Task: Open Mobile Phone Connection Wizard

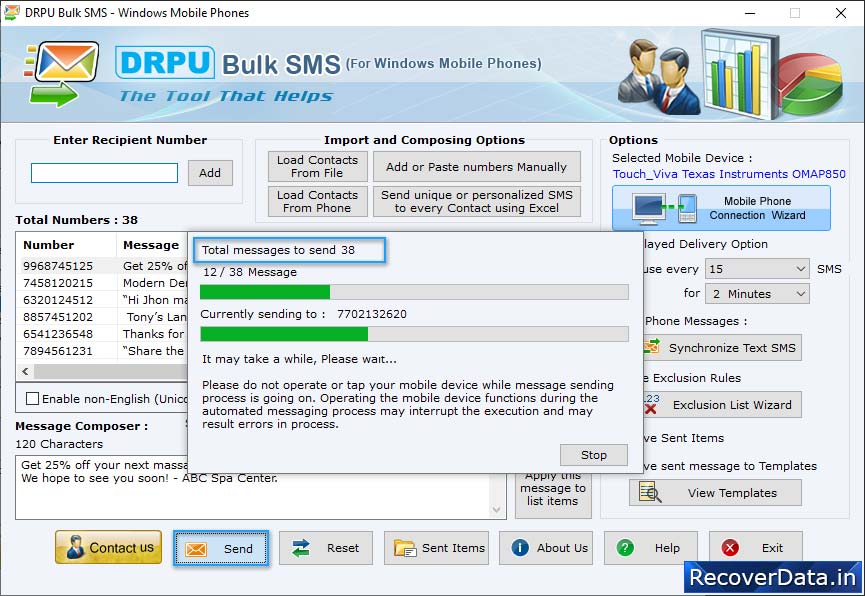Action: tap(721, 208)
